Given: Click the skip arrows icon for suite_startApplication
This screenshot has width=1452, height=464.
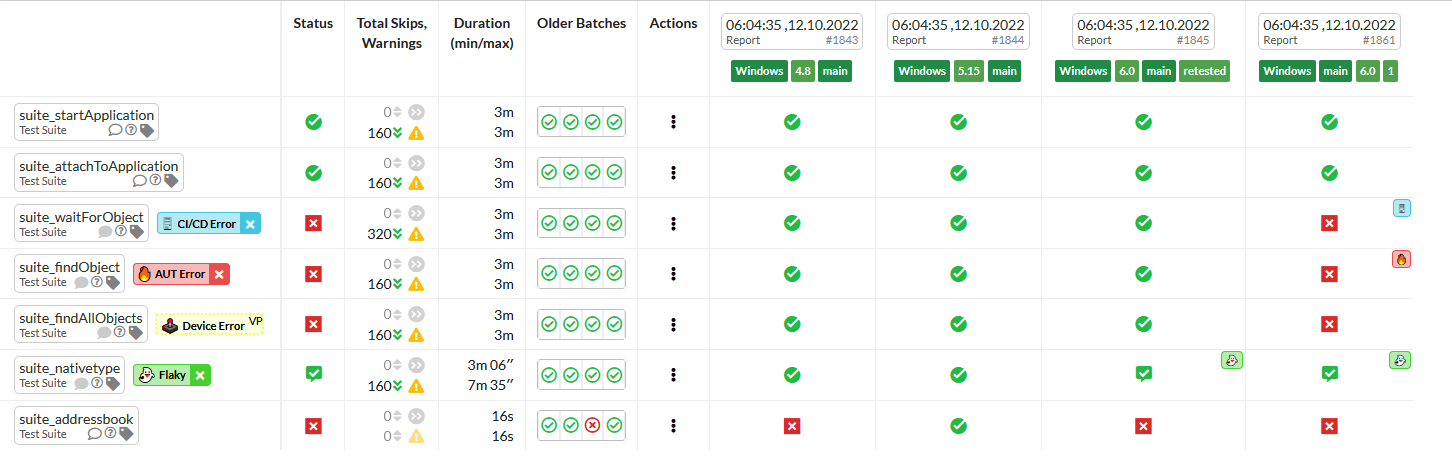Looking at the screenshot, I should [x=416, y=112].
